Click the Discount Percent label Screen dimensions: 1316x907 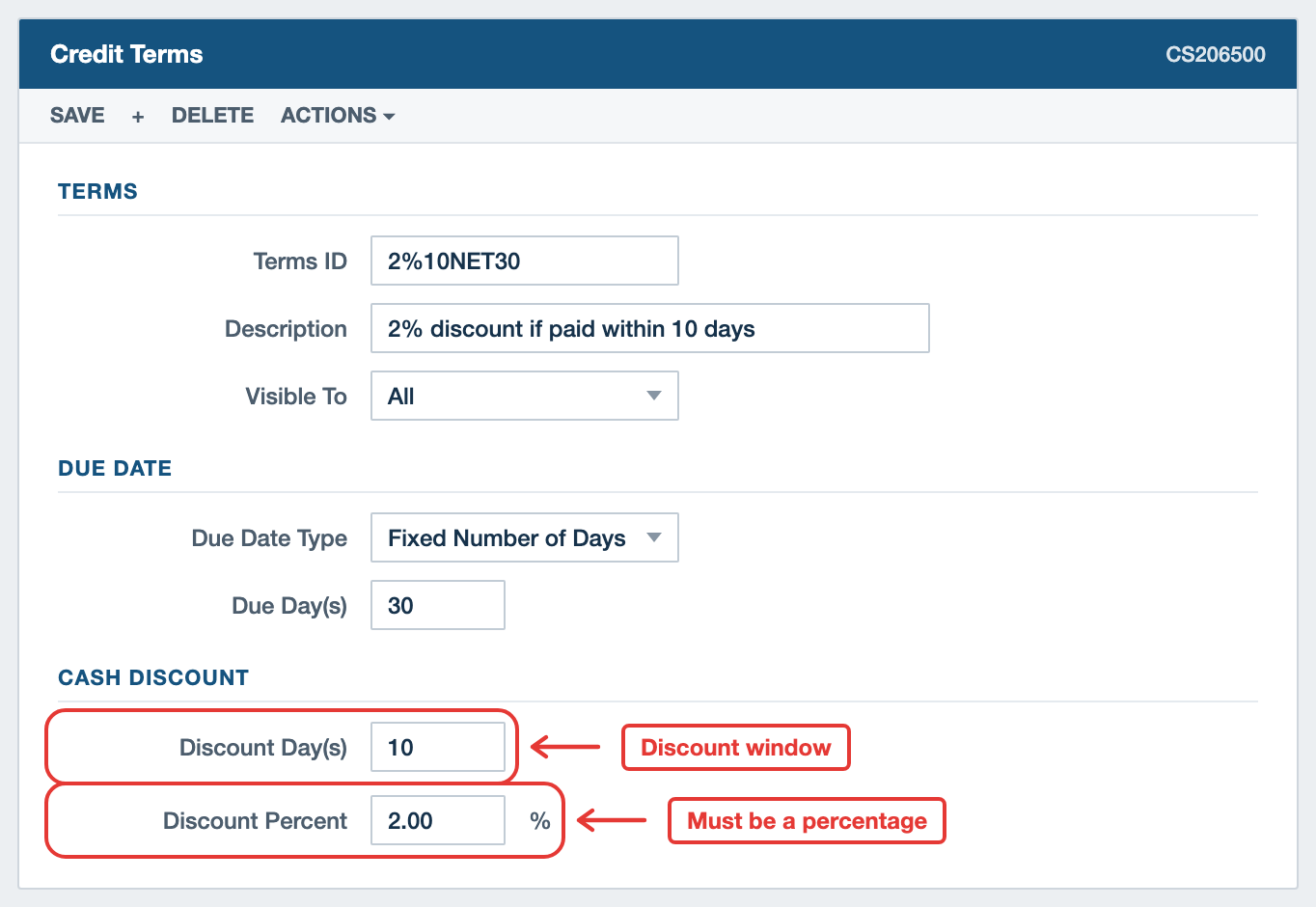(x=255, y=821)
